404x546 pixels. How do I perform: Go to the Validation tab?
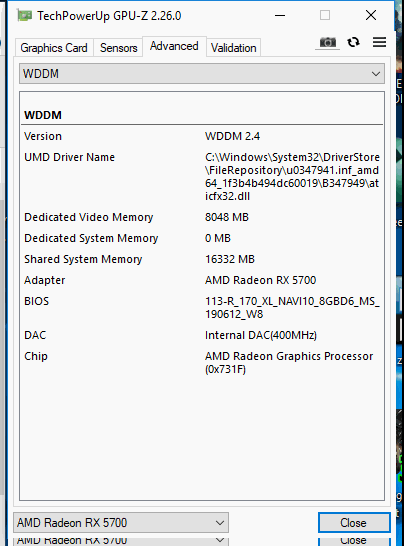coord(234,48)
